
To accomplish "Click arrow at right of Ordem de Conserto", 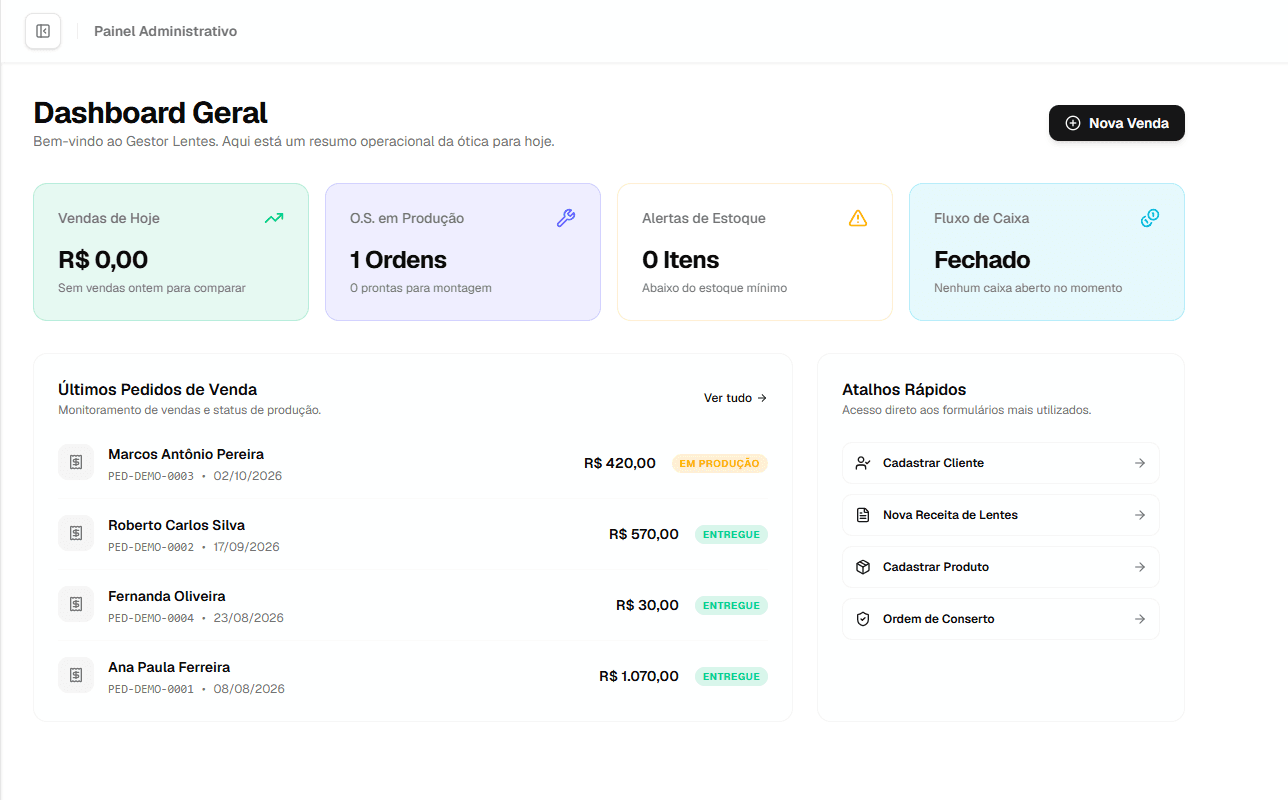I will pos(1140,619).
